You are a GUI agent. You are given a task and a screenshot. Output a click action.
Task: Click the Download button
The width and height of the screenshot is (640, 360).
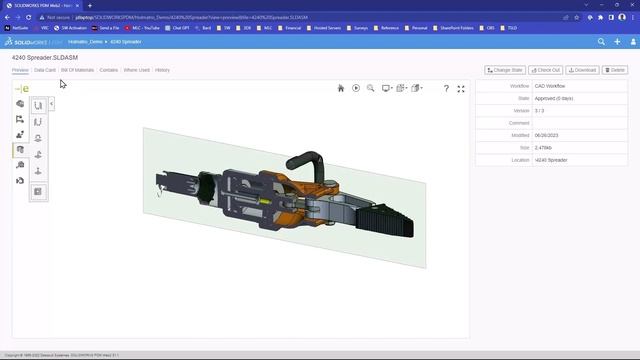coord(582,70)
